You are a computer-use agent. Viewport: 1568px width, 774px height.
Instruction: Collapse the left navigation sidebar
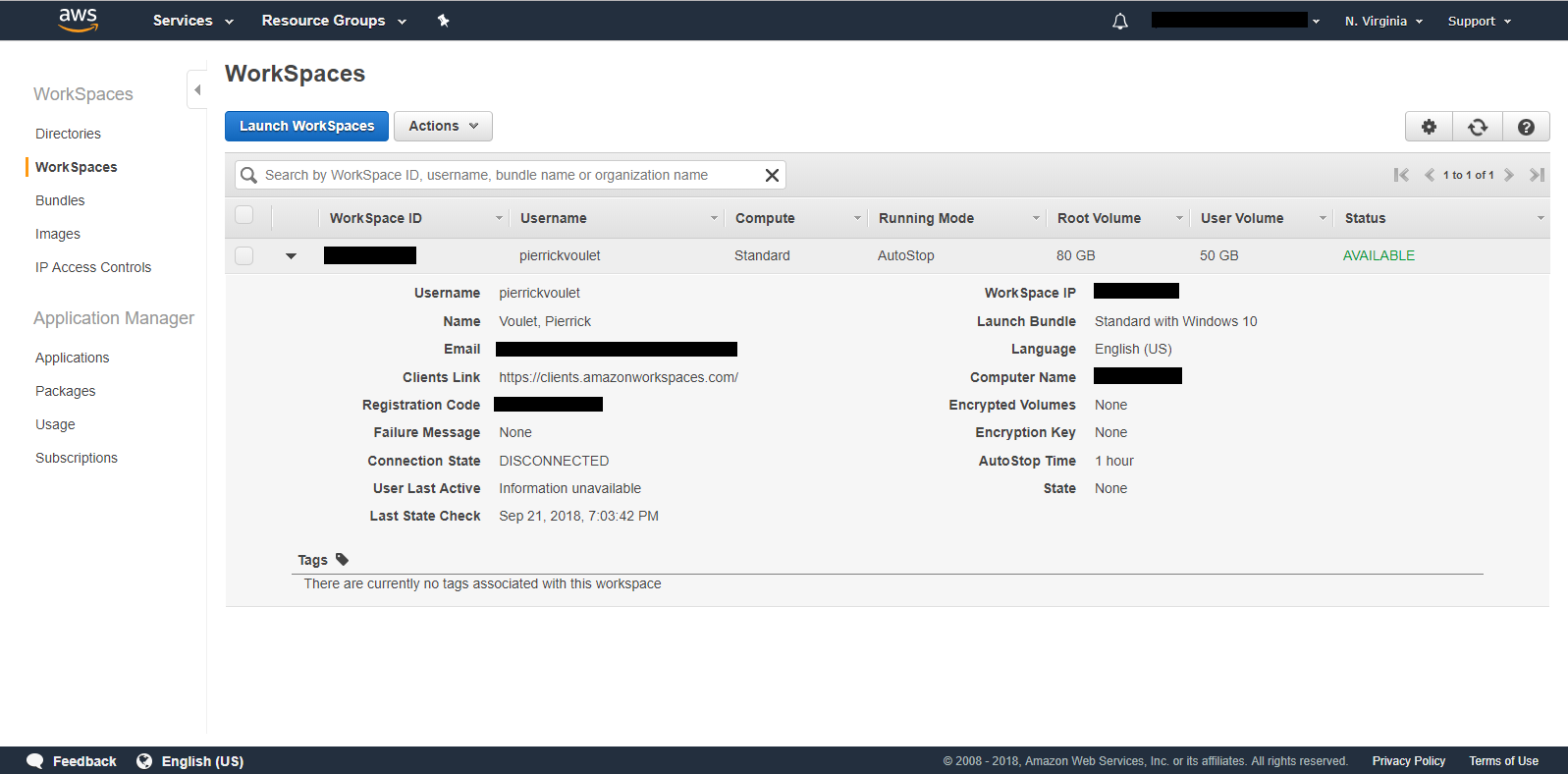[197, 89]
